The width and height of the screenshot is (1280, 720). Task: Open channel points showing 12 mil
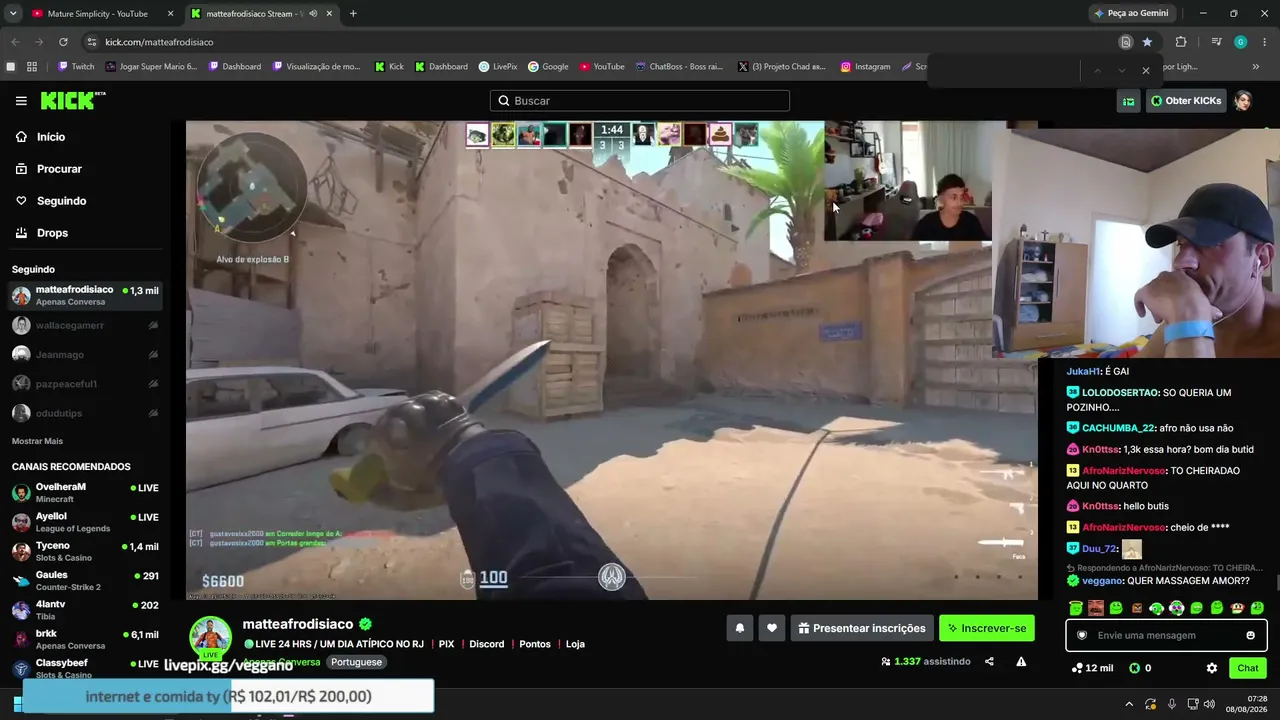click(x=1092, y=668)
